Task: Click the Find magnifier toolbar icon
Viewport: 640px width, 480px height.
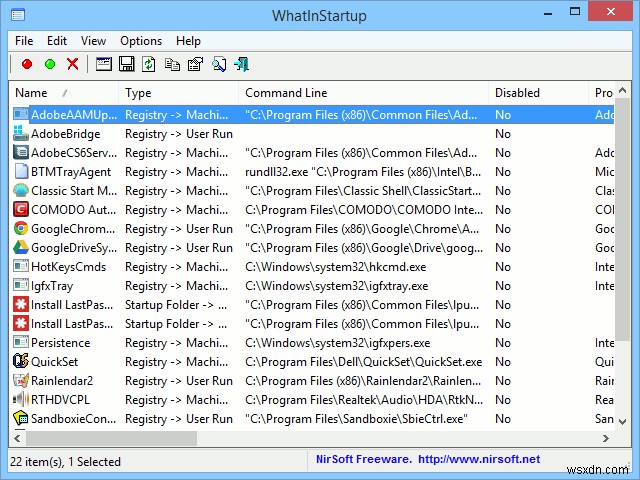Action: tap(219, 64)
